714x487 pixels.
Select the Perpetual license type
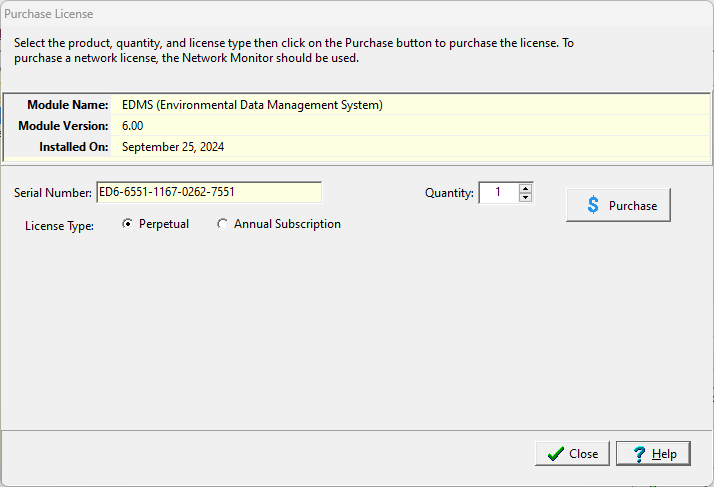tap(127, 224)
